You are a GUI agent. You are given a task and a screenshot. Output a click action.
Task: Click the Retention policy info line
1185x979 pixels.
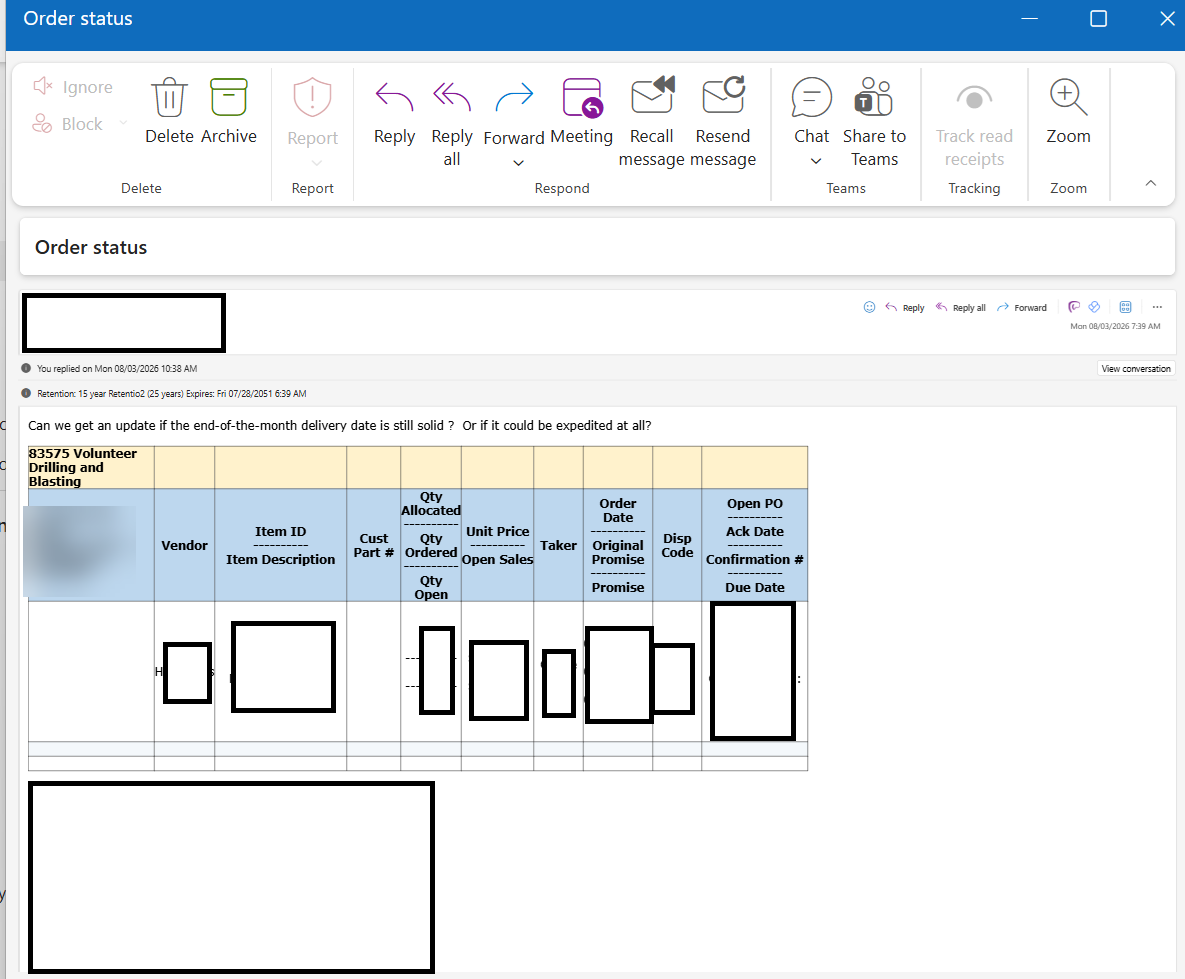pyautogui.click(x=172, y=394)
